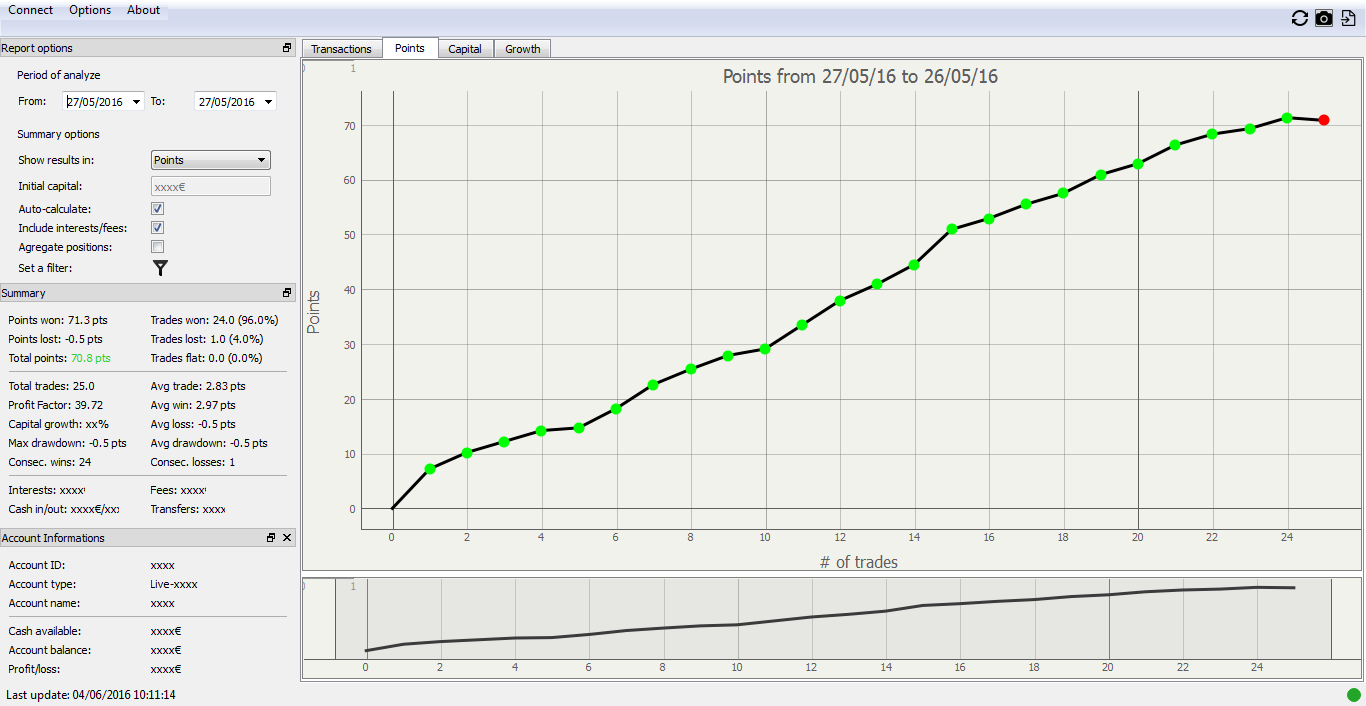Click Max drawdown -0.5 pts text

(68, 443)
